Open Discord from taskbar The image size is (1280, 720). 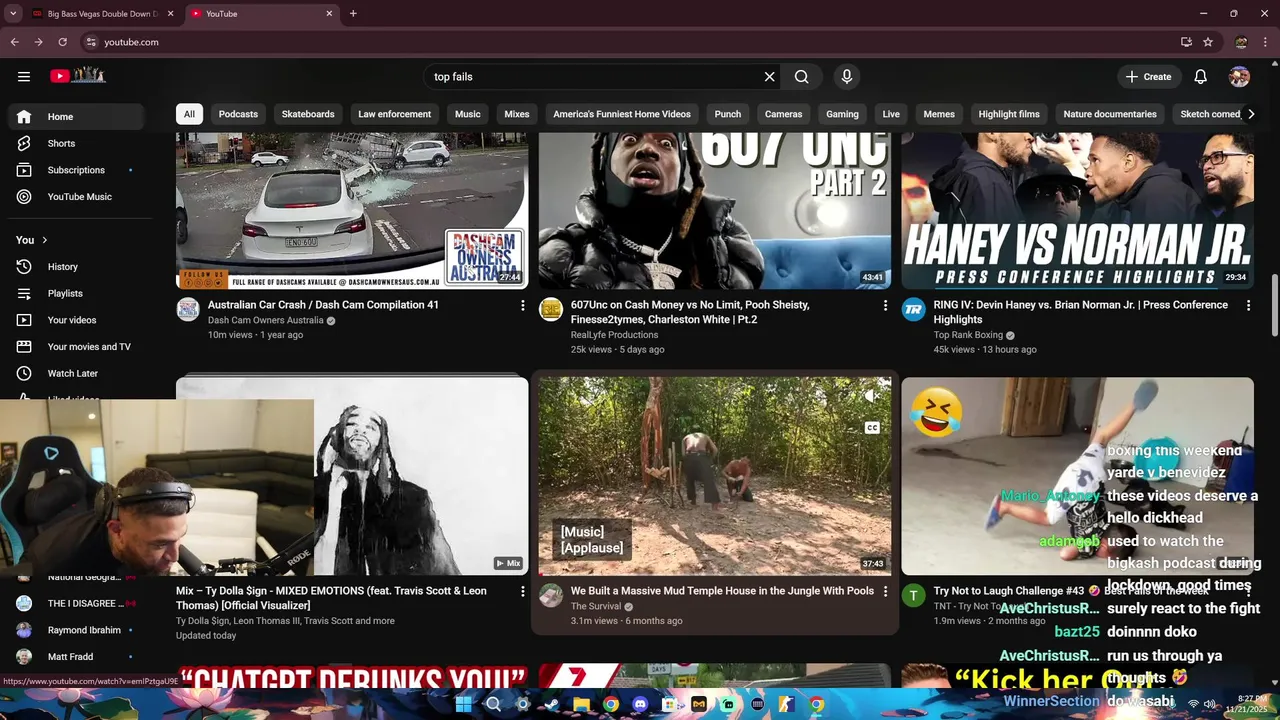coord(640,704)
